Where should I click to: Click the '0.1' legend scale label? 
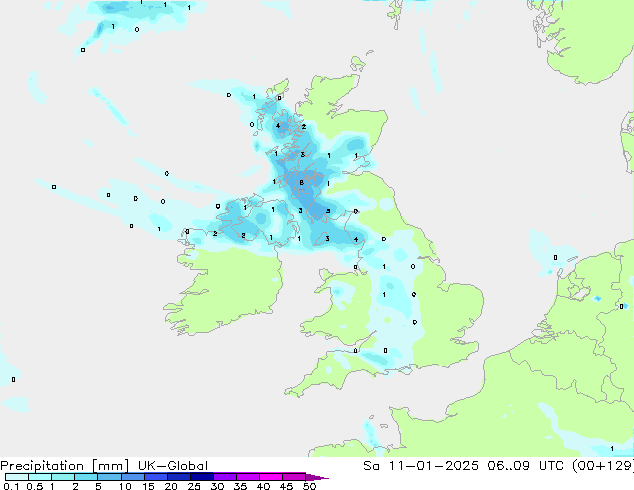(11, 486)
